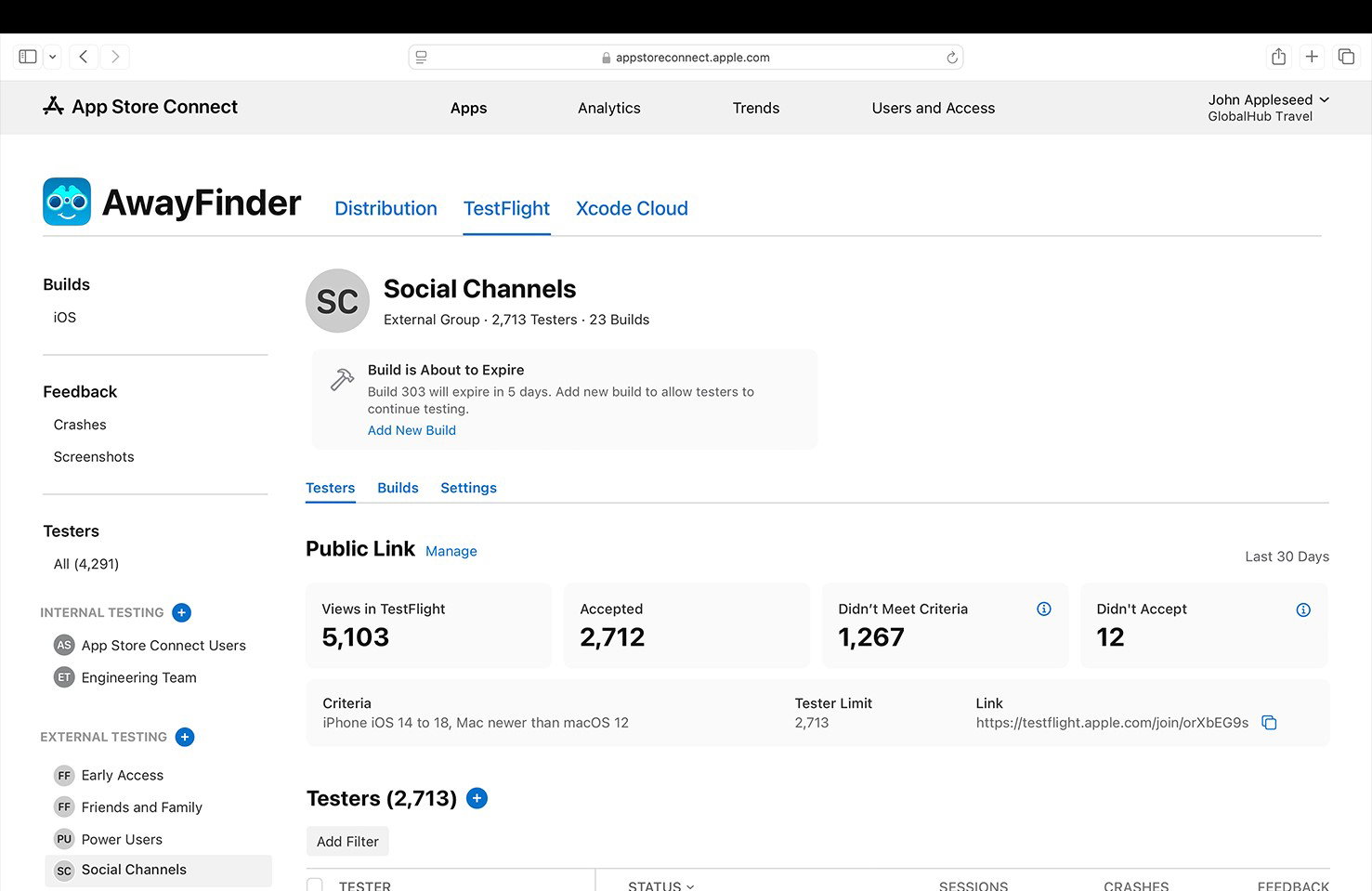1372x891 pixels.
Task: Check the select-all testers checkbox
Action: click(315, 885)
